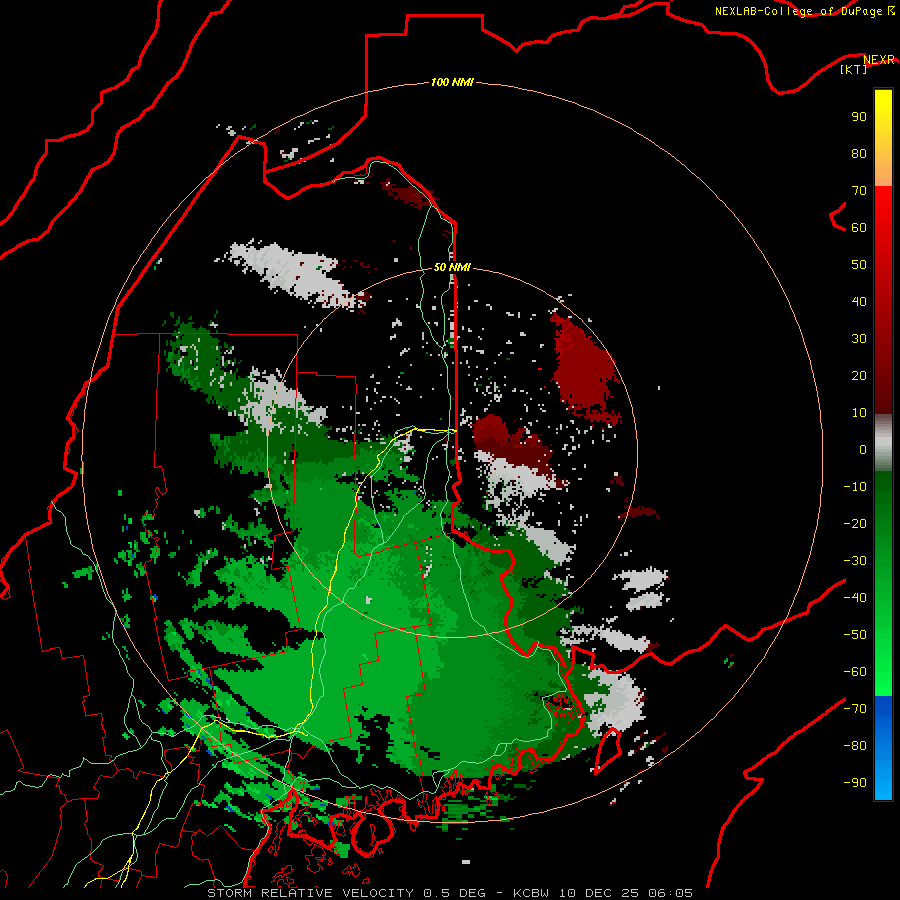Click the 60 value on the velocity scale
Screen dimensions: 900x900
[859, 228]
